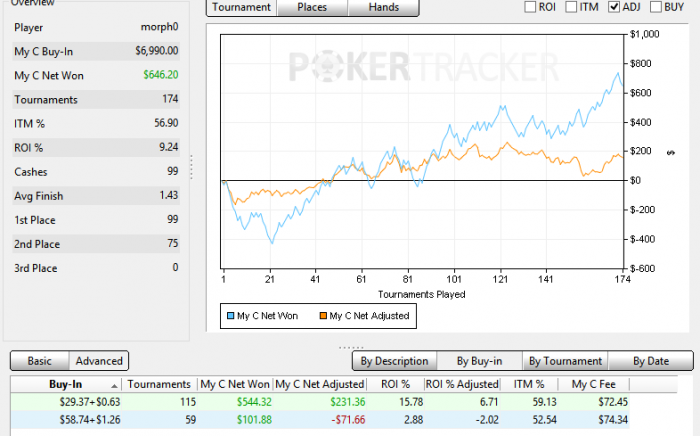The width and height of the screenshot is (700, 436).
Task: Sort by the Buy-In column header
Action: pyautogui.click(x=66, y=384)
